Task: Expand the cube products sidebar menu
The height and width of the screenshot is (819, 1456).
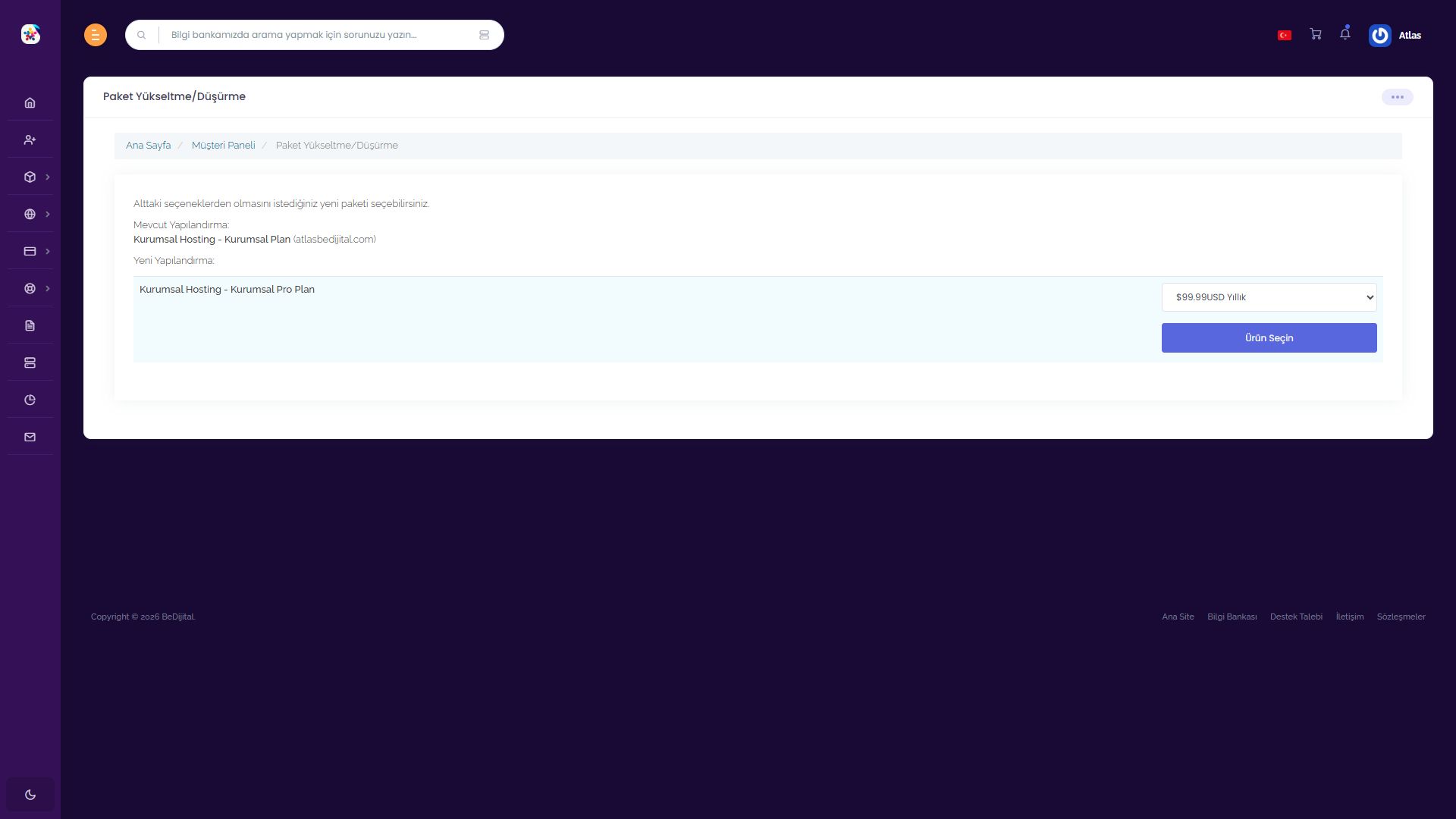Action: (x=30, y=177)
